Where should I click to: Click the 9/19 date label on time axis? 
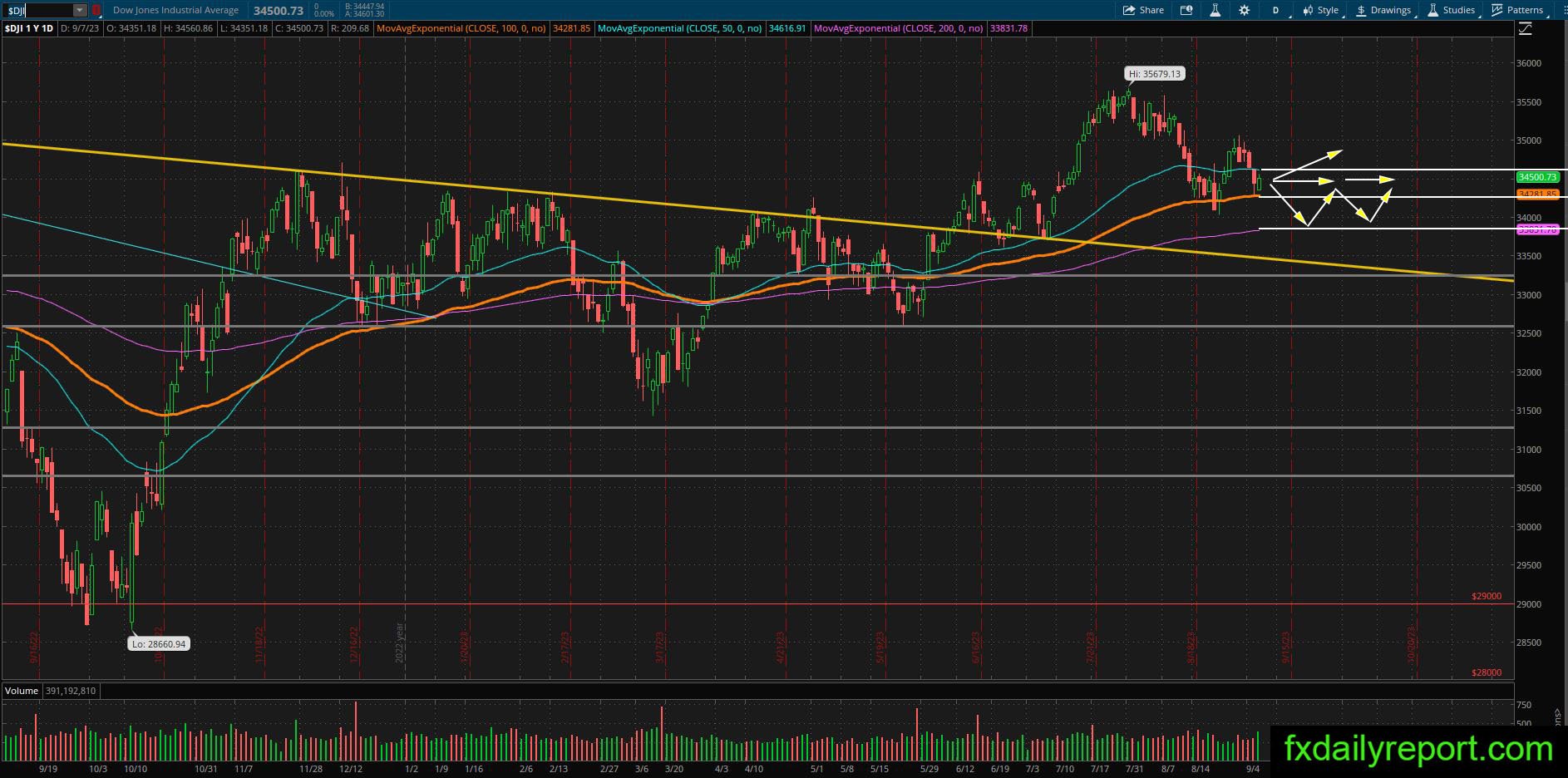[x=47, y=769]
